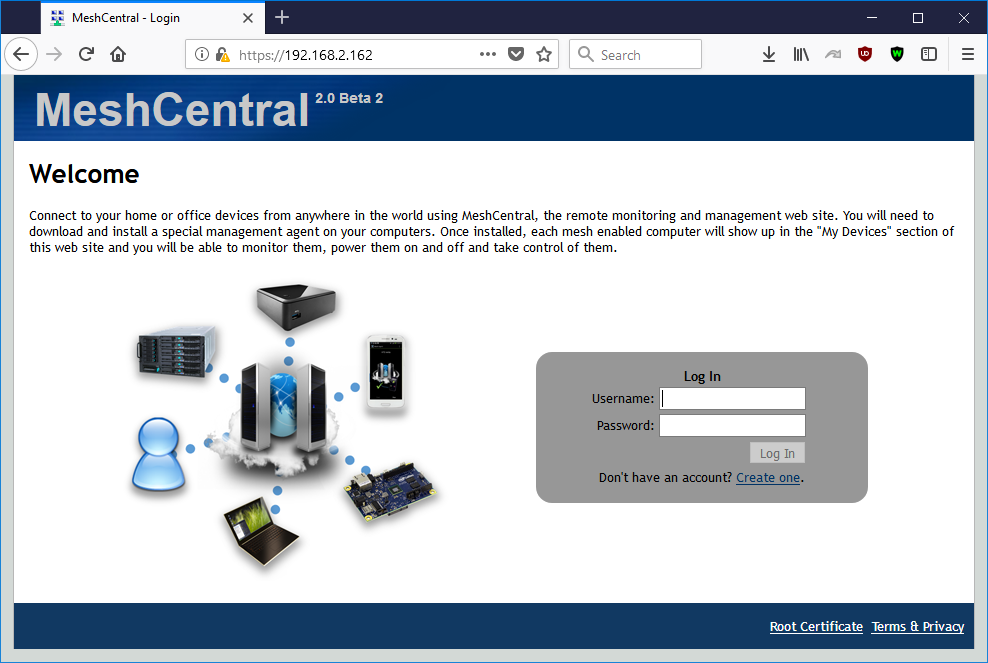Select the MeshCentral - Login tab
Screen dimensions: 988x663
[152, 18]
